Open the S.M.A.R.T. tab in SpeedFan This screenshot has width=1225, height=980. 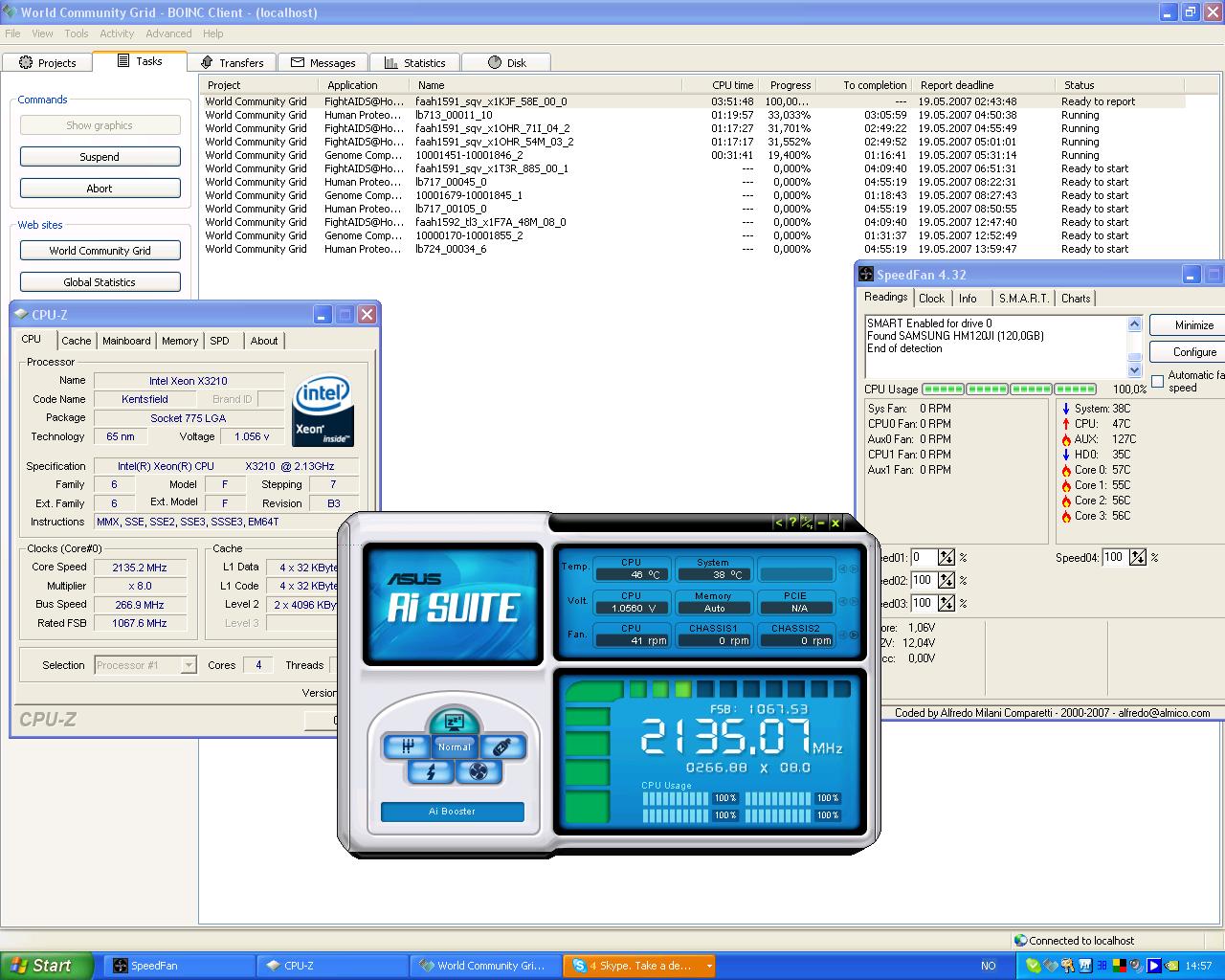click(1023, 299)
